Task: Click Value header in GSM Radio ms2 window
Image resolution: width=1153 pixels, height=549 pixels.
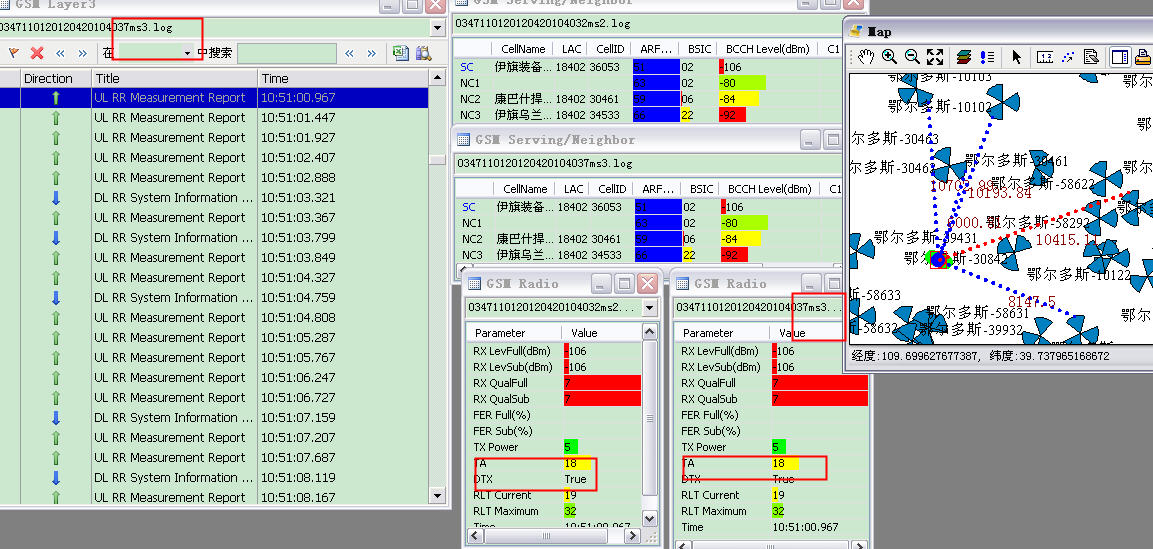Action: coord(602,333)
